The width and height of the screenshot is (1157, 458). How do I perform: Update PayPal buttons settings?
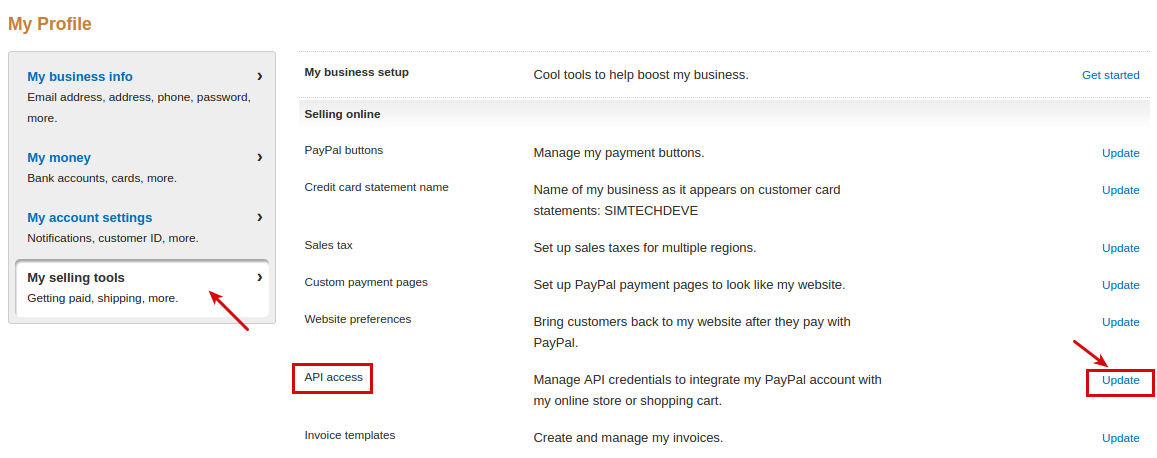pos(1120,153)
